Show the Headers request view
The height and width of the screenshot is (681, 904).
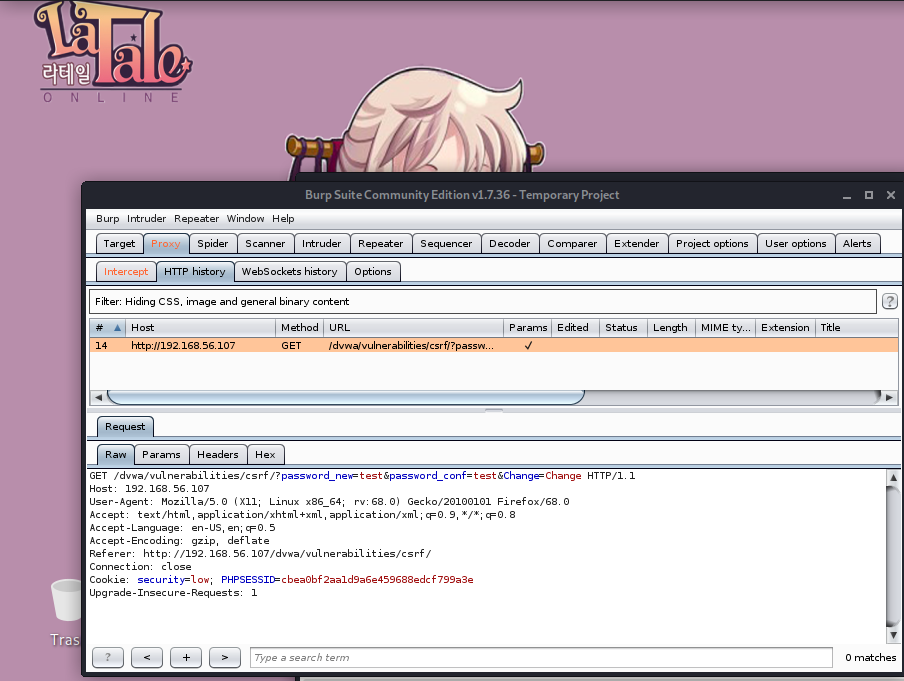218,454
